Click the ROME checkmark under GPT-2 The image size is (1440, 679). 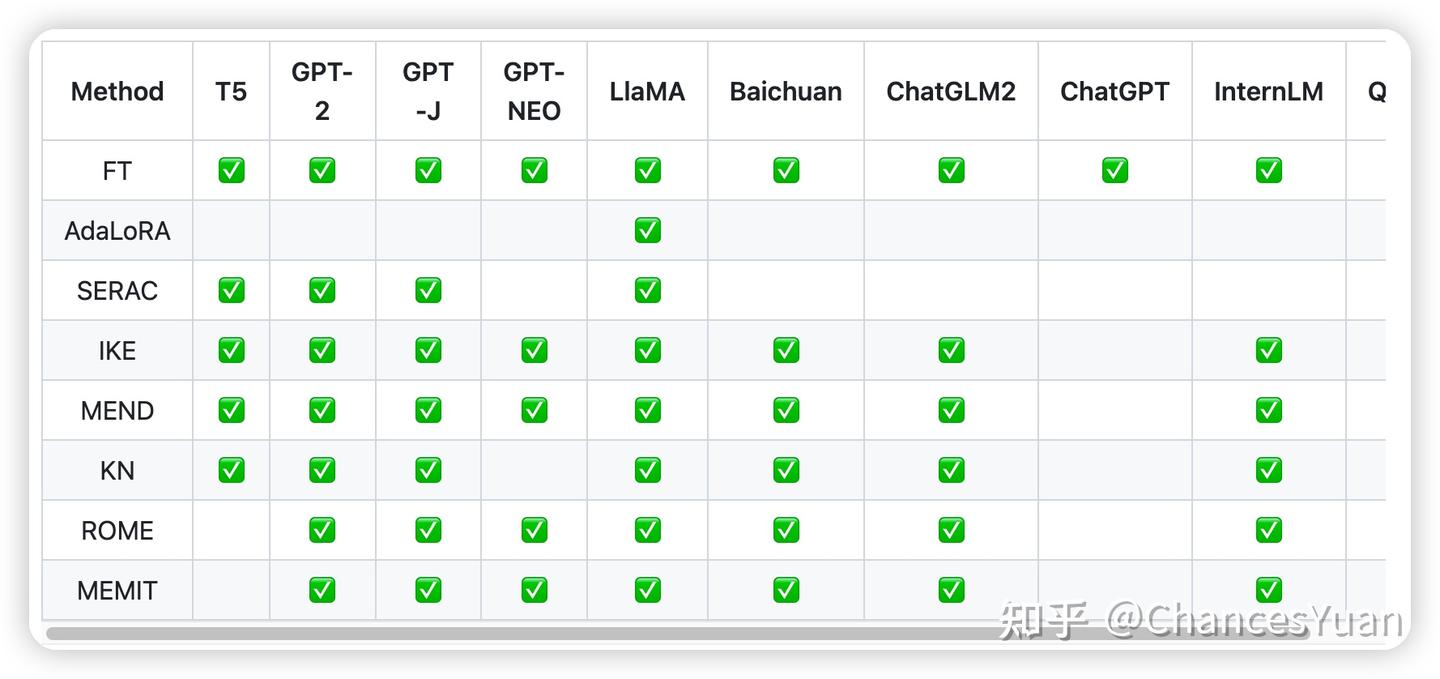coord(322,531)
